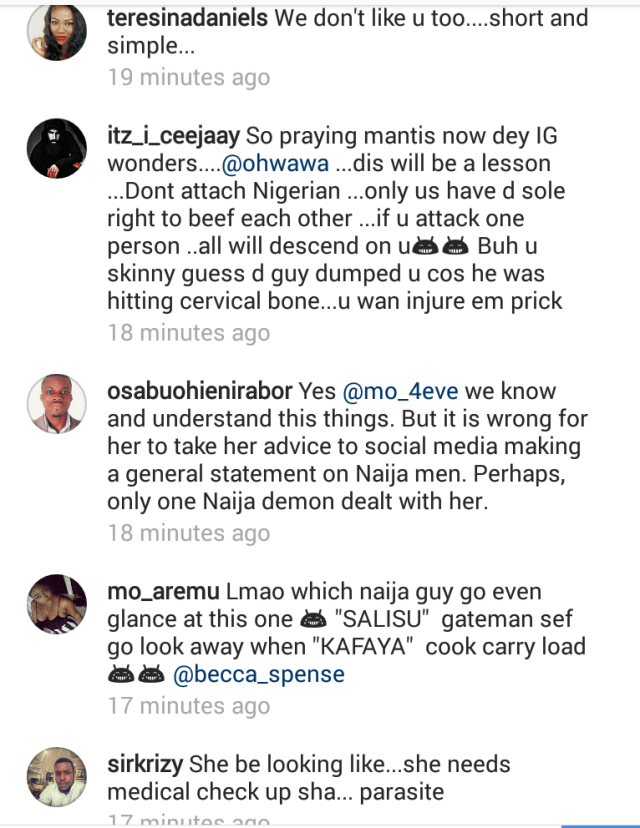This screenshot has width=640, height=828.
Task: Select the sirkrizy username
Action: click(143, 765)
